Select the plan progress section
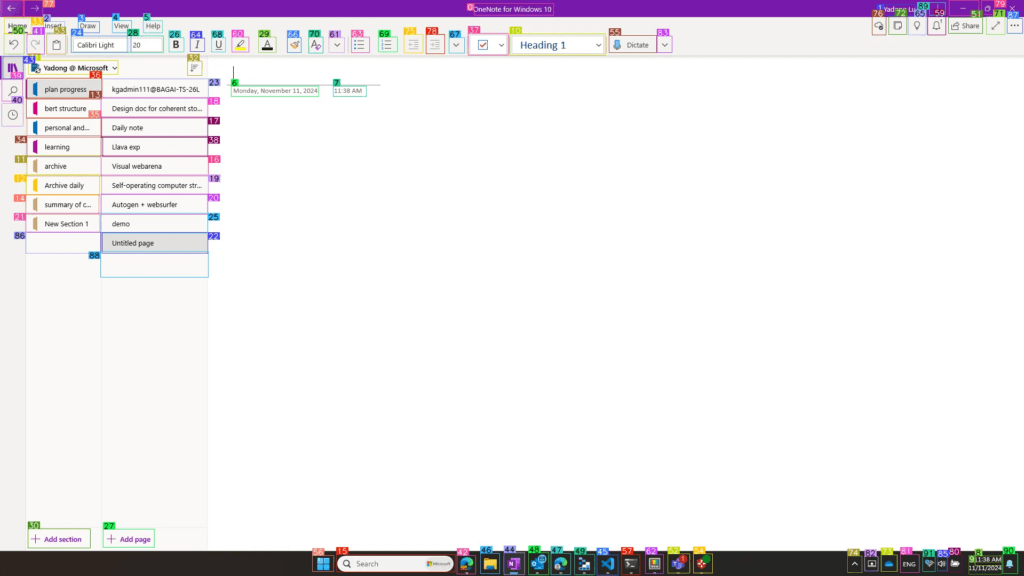1024x576 pixels. click(64, 89)
